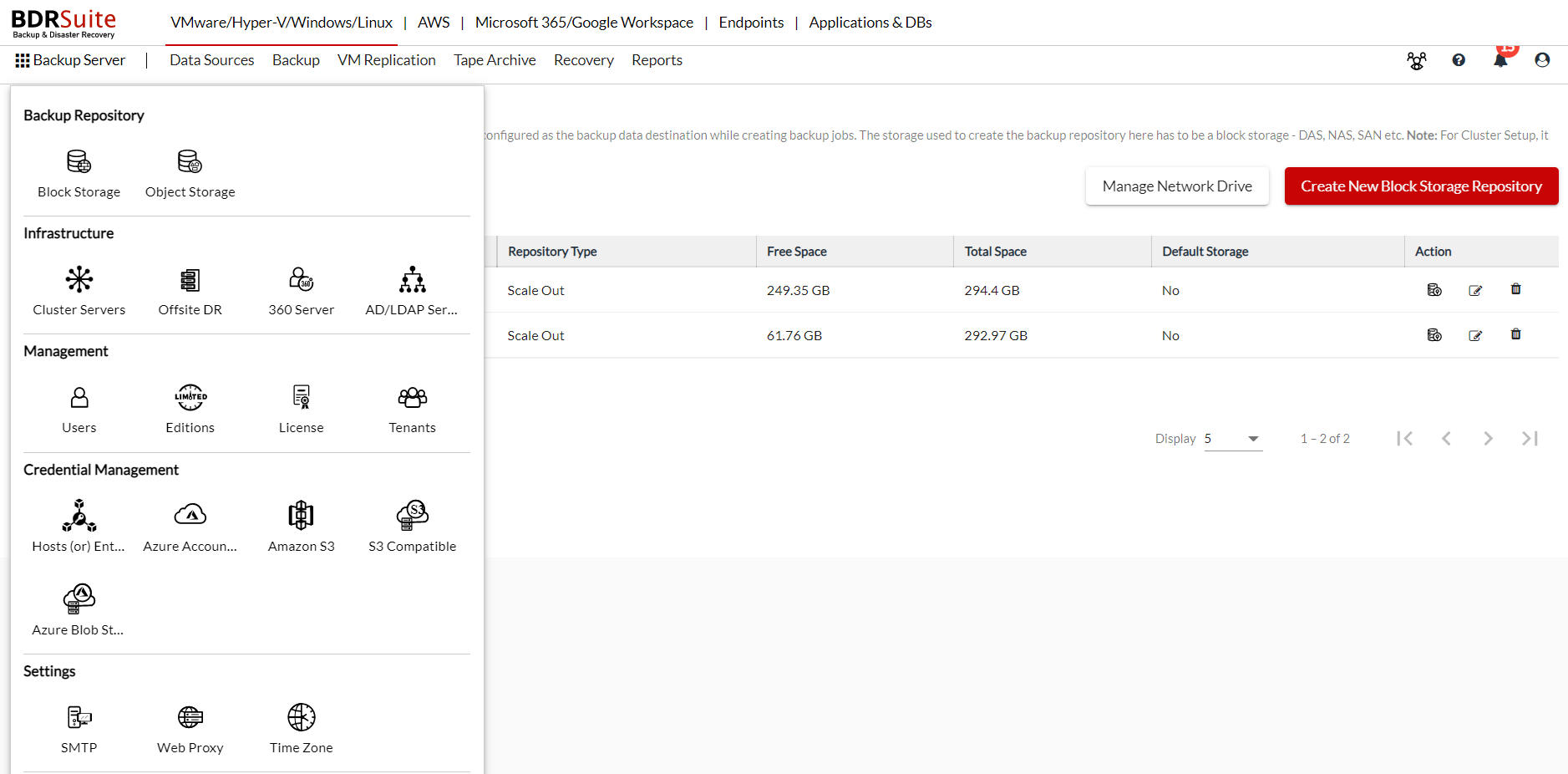Open Cluster Servers infrastructure icon
This screenshot has width=1568, height=774.
(x=79, y=279)
